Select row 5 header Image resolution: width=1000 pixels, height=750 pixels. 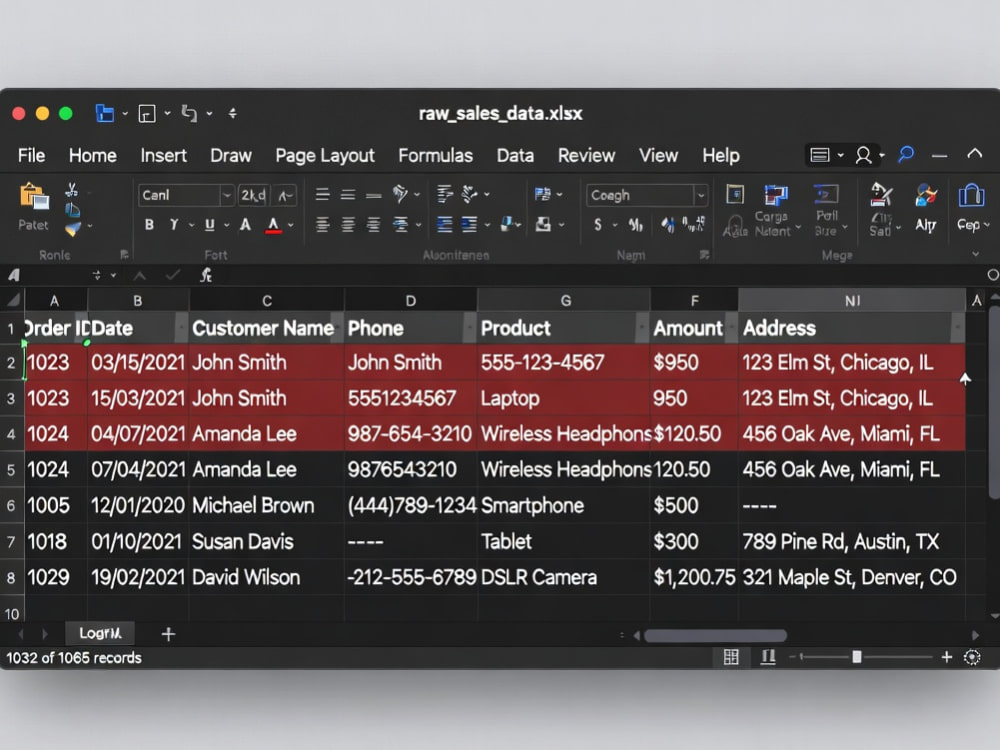click(11, 470)
